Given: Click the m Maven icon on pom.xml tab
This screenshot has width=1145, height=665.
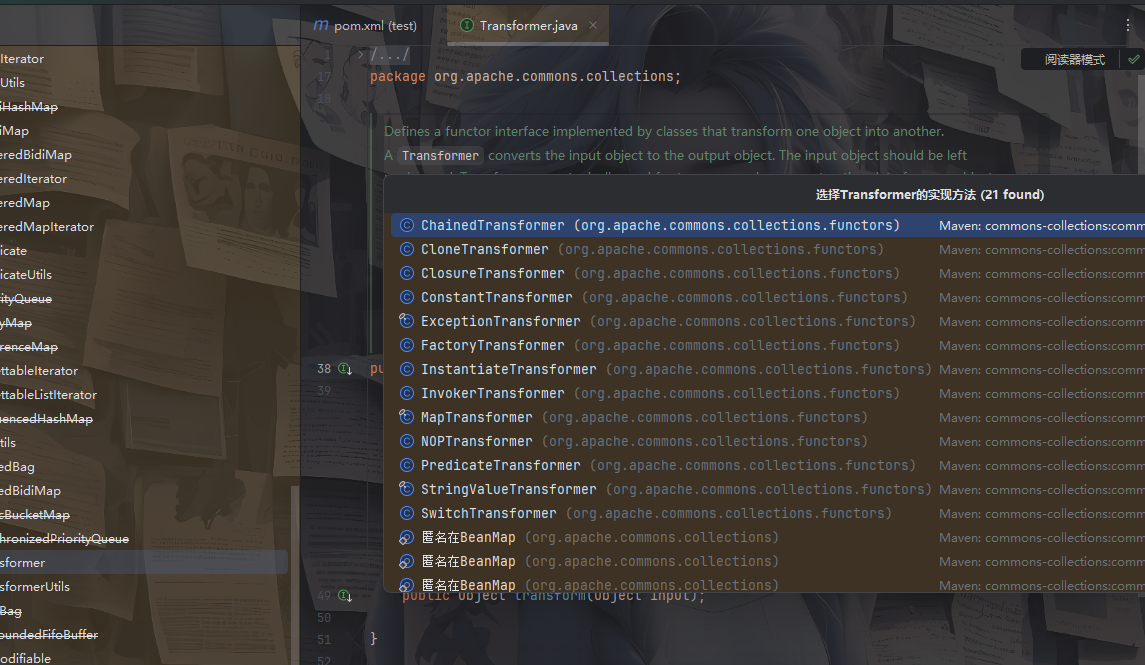Looking at the screenshot, I should click(321, 26).
